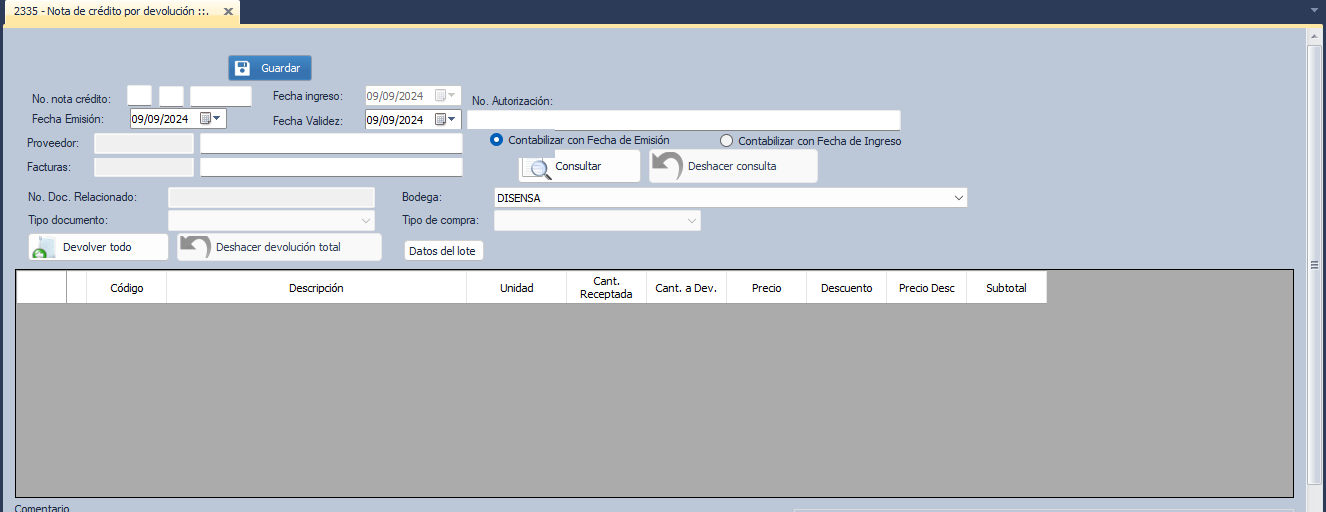
Task: Click the Deshacer consulta undo arrow icon
Action: [667, 166]
